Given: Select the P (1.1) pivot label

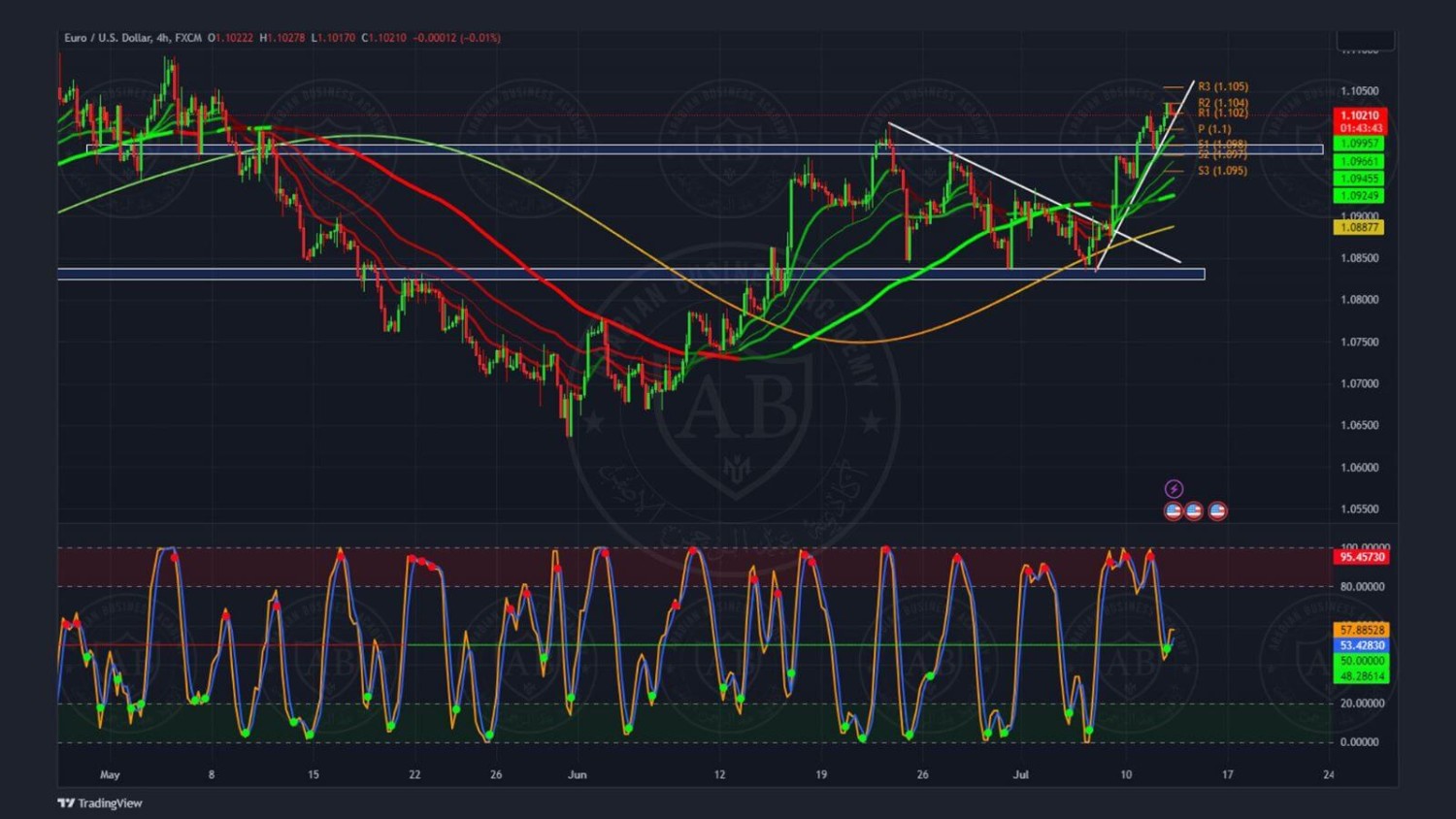Looking at the screenshot, I should pos(1214,129).
